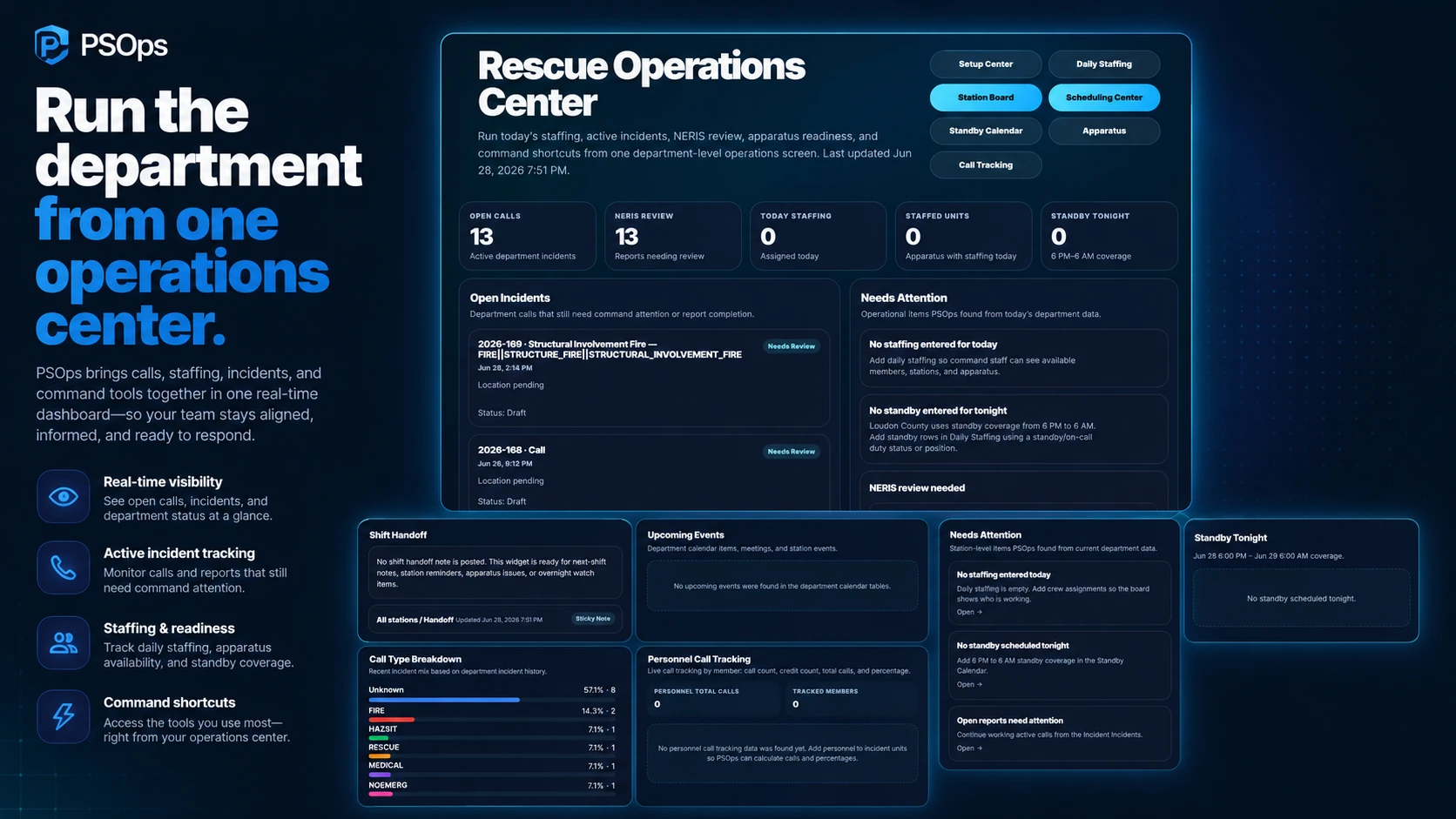Click Open link under No staffing entered today
The image size is (1456, 819).
coord(969,612)
